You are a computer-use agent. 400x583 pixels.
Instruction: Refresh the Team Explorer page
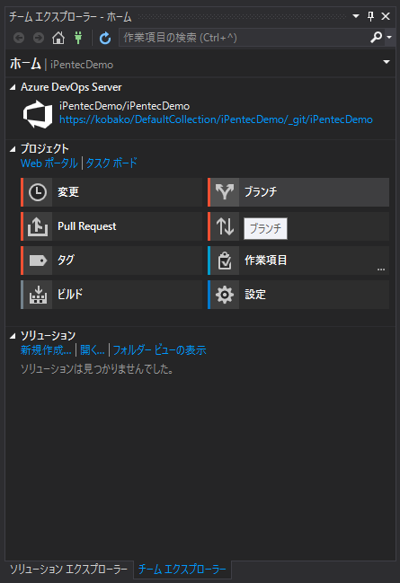pos(105,38)
